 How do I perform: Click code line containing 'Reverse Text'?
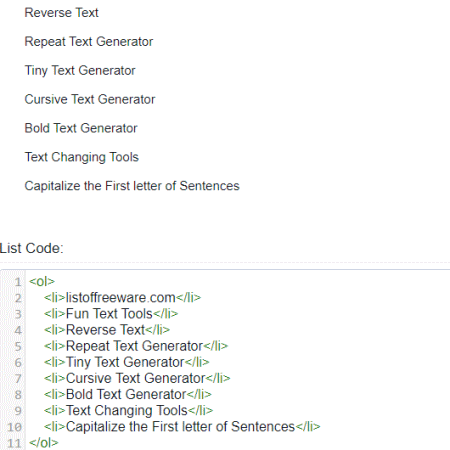(107, 330)
